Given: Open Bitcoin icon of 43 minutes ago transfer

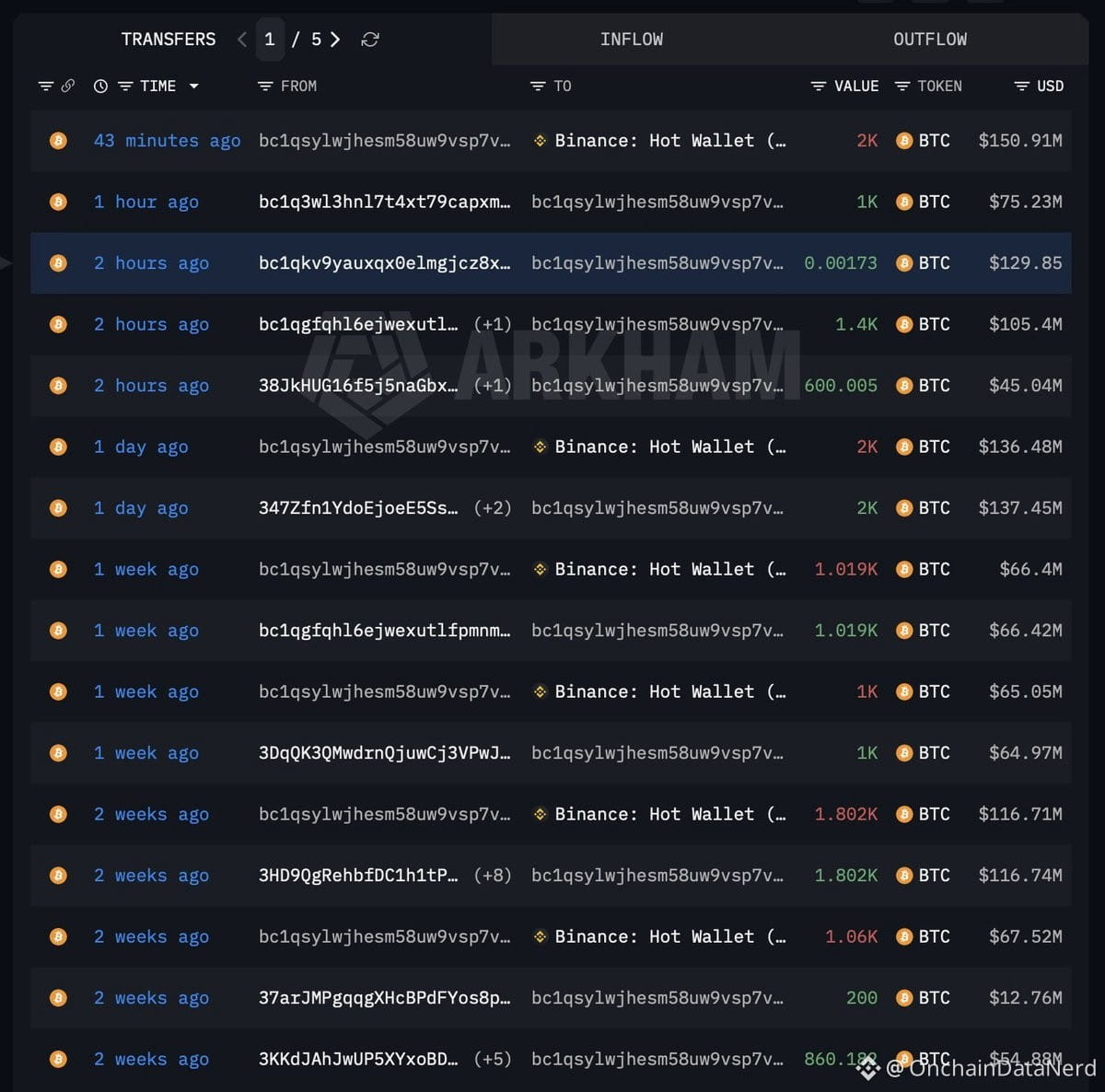Looking at the screenshot, I should pos(58,141).
